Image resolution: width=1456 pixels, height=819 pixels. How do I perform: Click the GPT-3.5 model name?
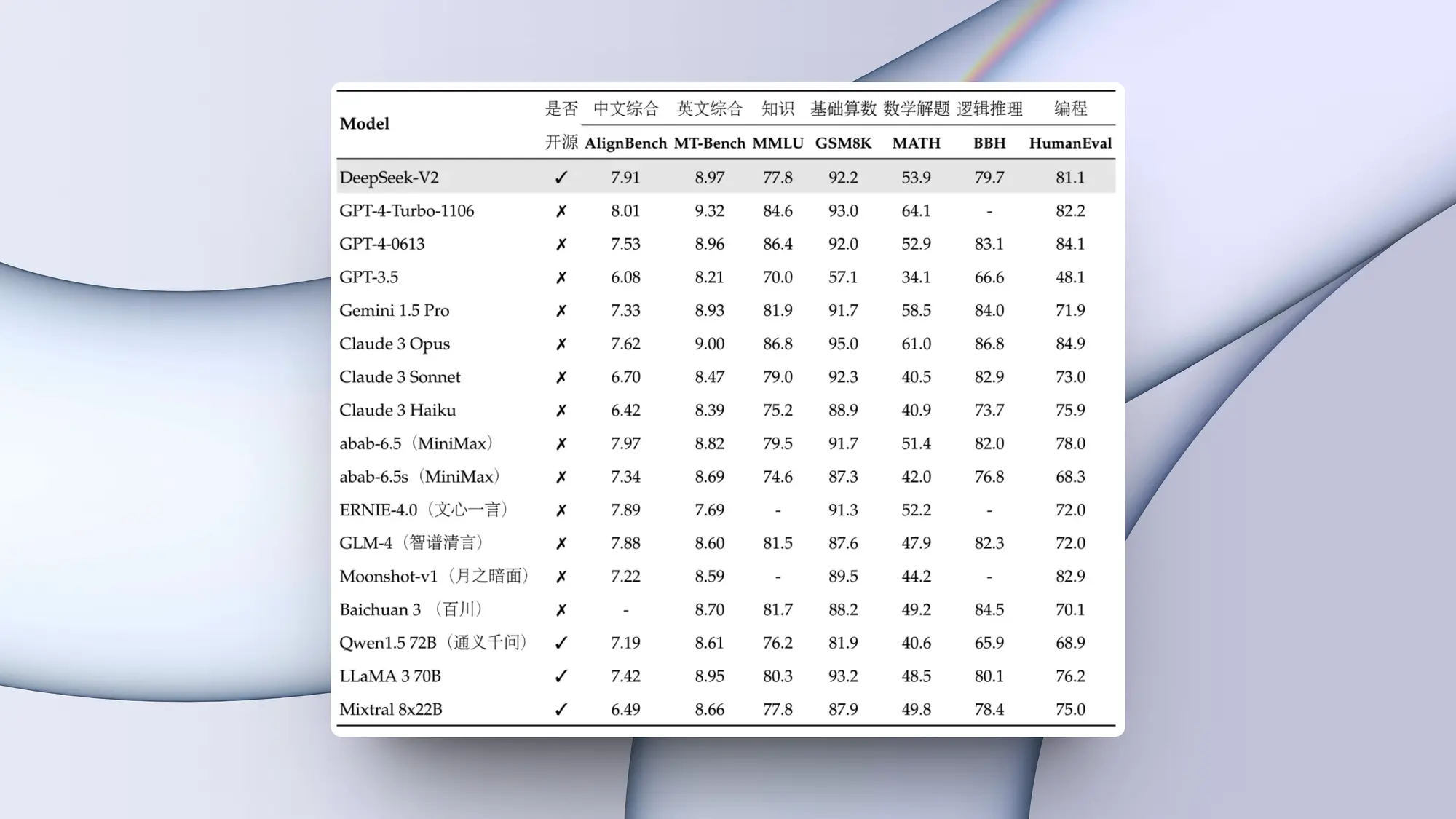pyautogui.click(x=368, y=277)
